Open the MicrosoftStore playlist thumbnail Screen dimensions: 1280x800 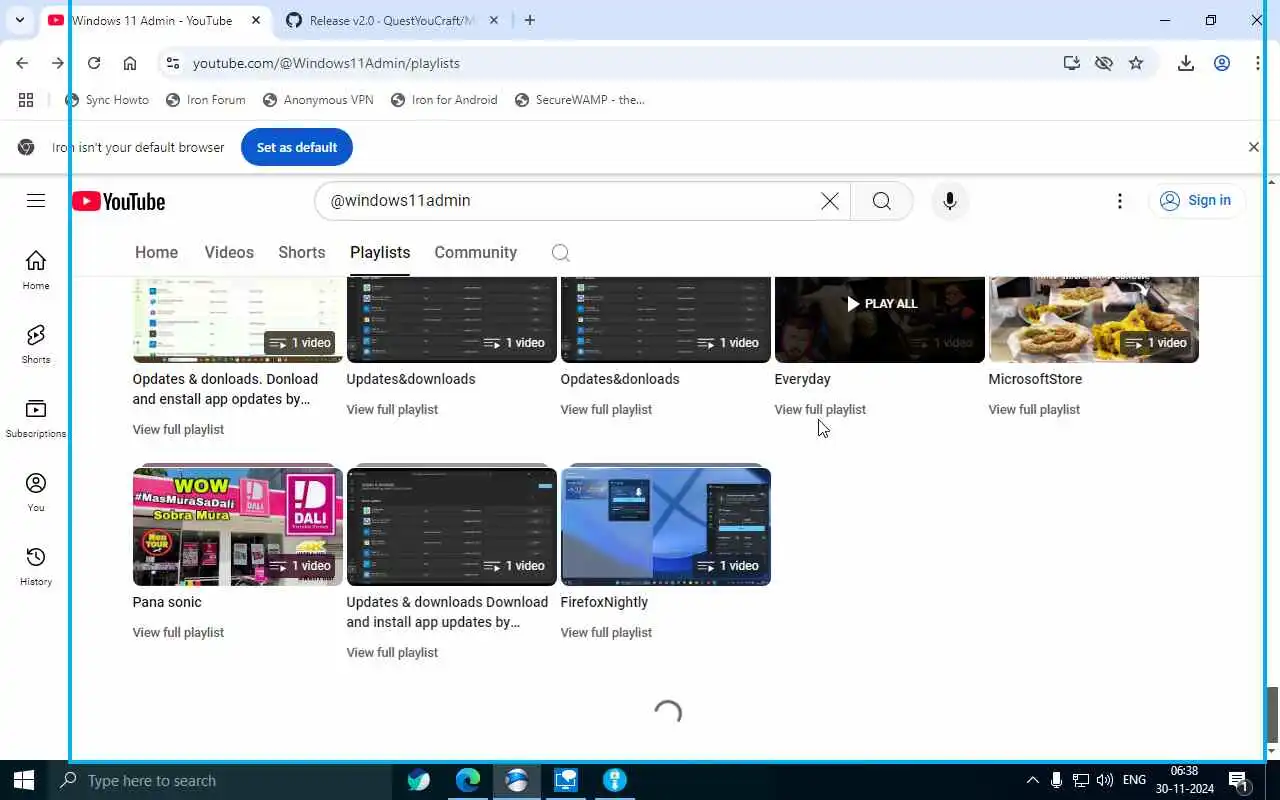tap(1094, 320)
